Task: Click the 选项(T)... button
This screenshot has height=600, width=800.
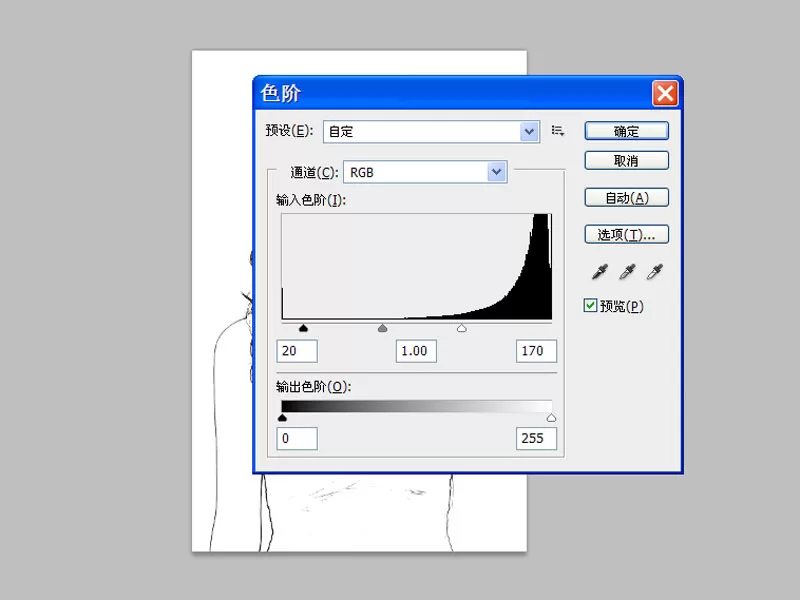Action: coord(627,234)
